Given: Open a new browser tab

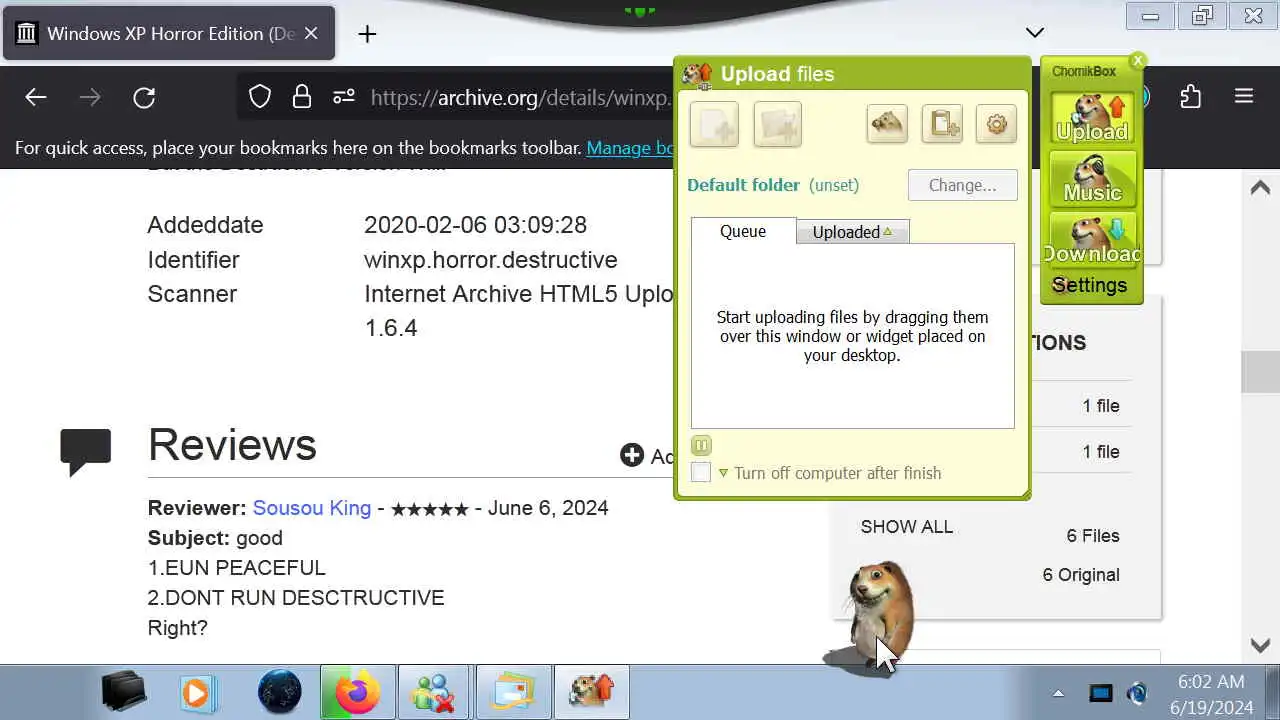Looking at the screenshot, I should coord(367,34).
